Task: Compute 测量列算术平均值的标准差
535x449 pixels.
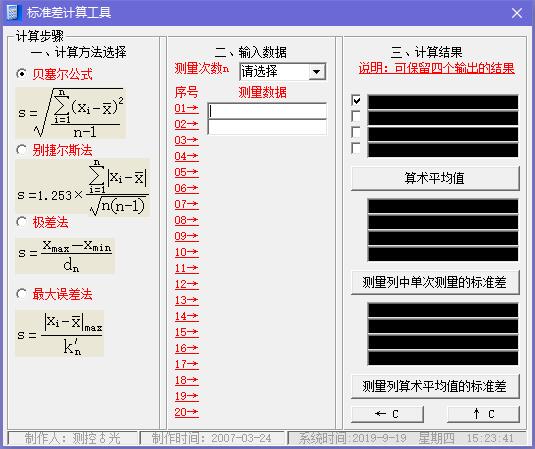Action: [x=435, y=386]
